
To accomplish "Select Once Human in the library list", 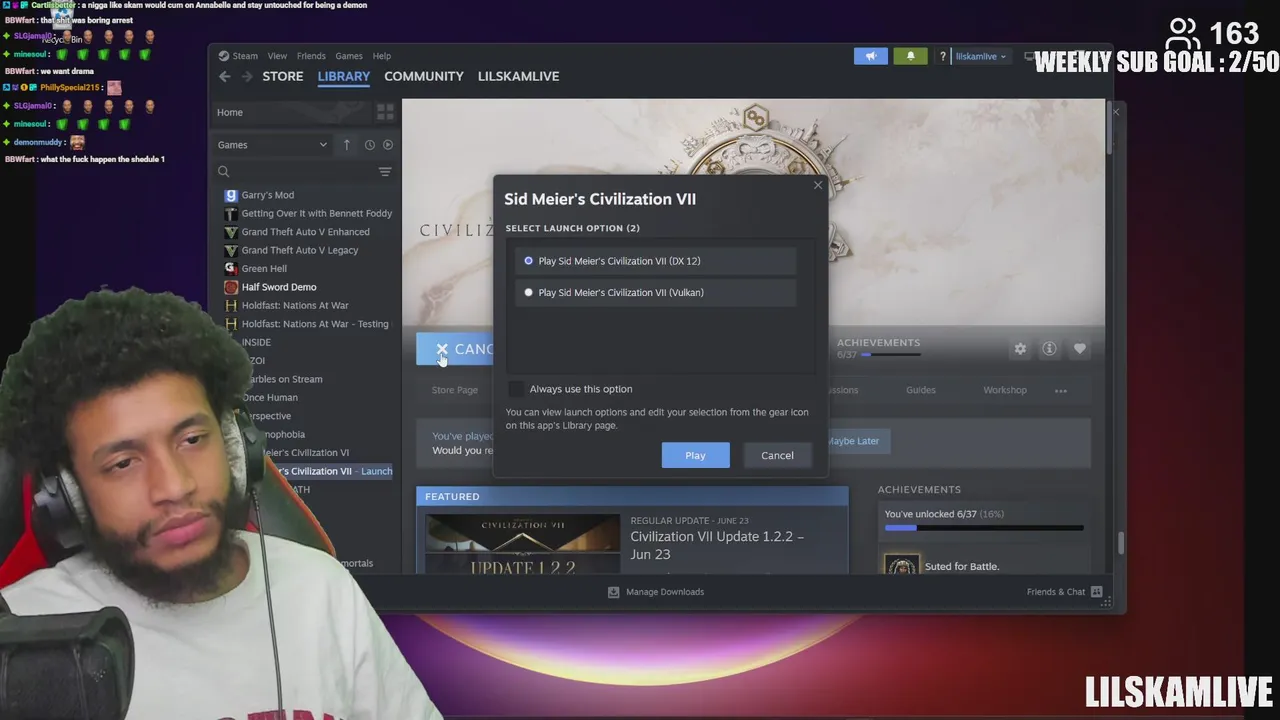I will [270, 397].
